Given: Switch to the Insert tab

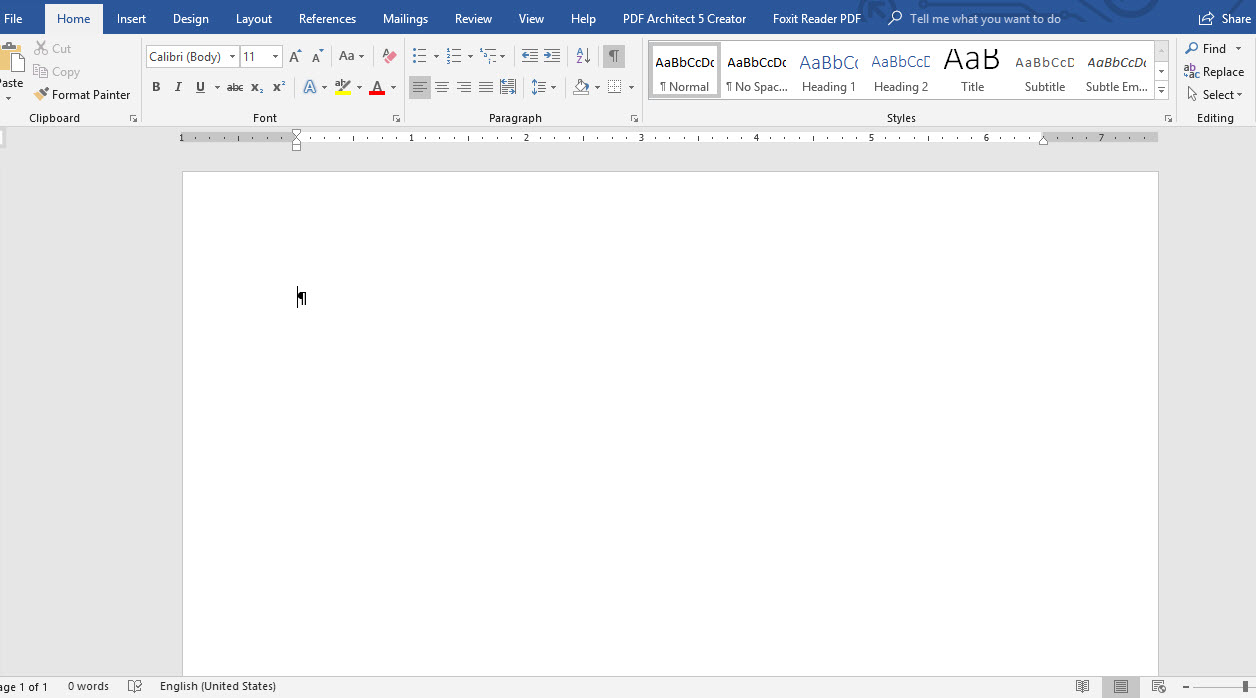Looking at the screenshot, I should 131,18.
